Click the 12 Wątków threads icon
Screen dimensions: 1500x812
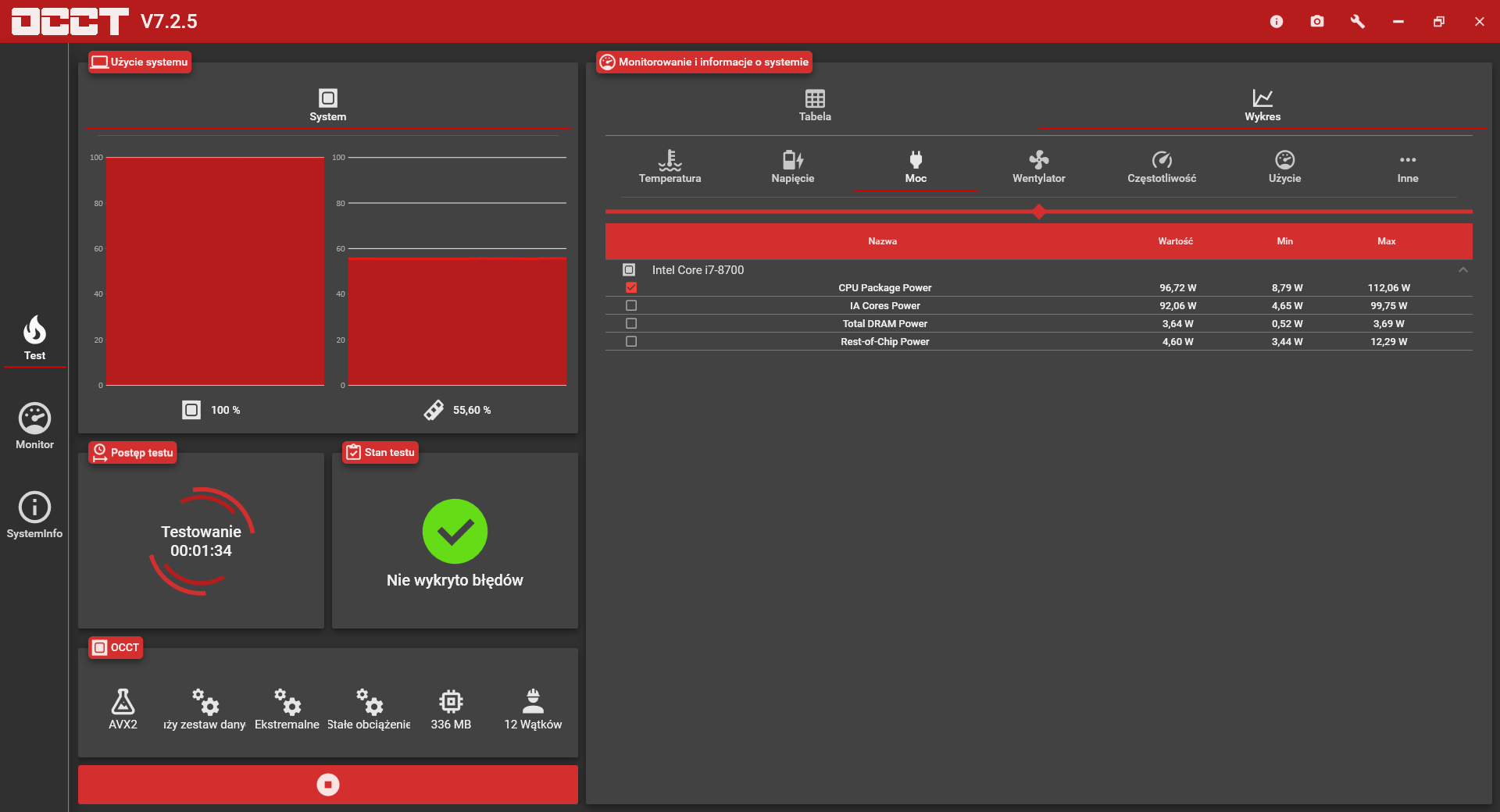pyautogui.click(x=533, y=701)
